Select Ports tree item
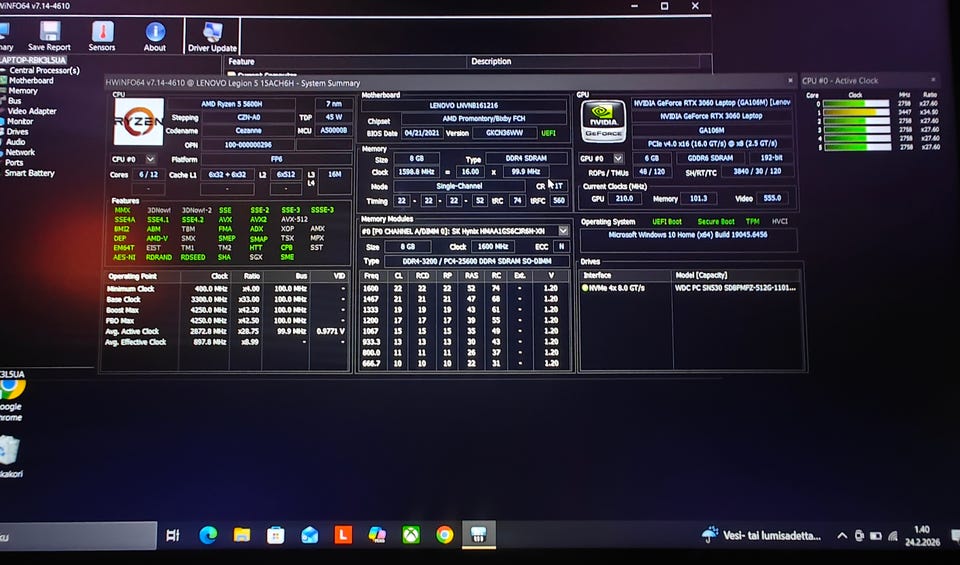This screenshot has width=960, height=565. [14, 163]
